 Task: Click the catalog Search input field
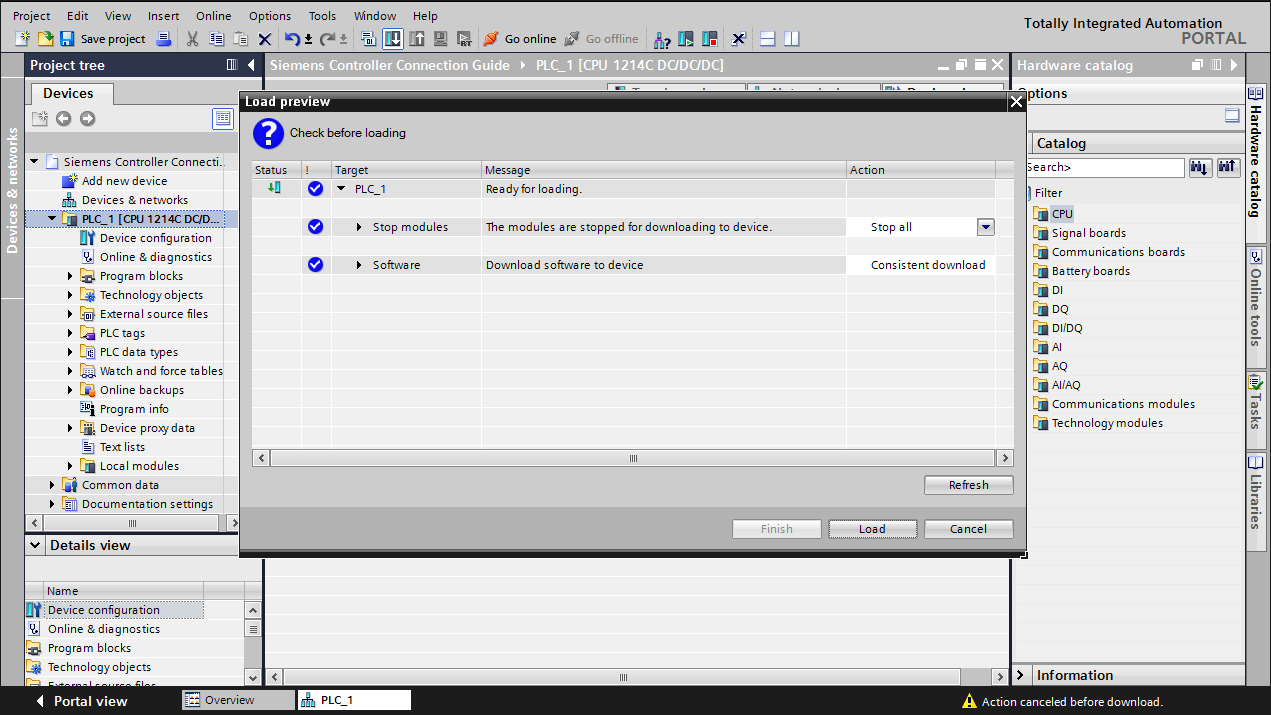1104,168
